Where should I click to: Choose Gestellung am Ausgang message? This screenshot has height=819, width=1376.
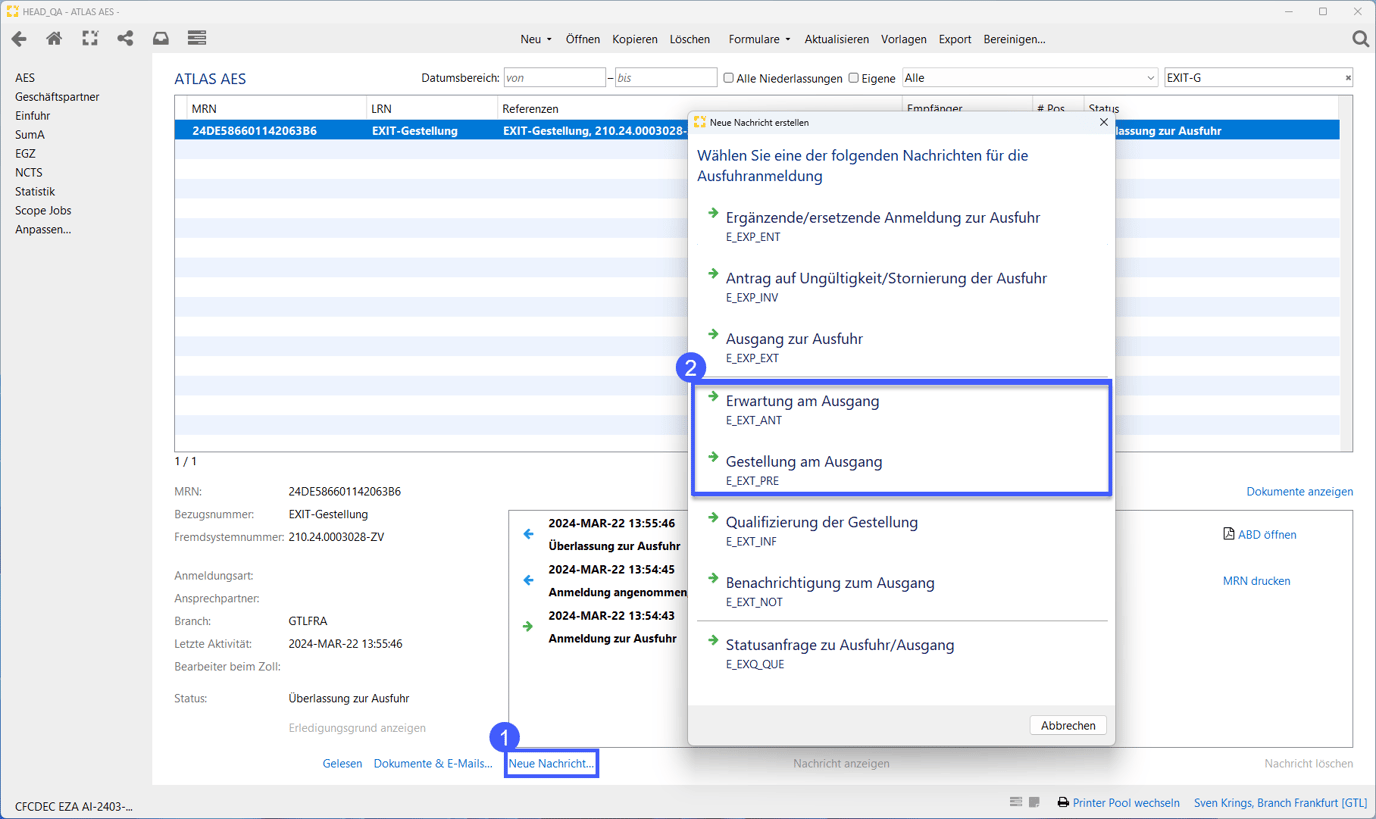(804, 462)
